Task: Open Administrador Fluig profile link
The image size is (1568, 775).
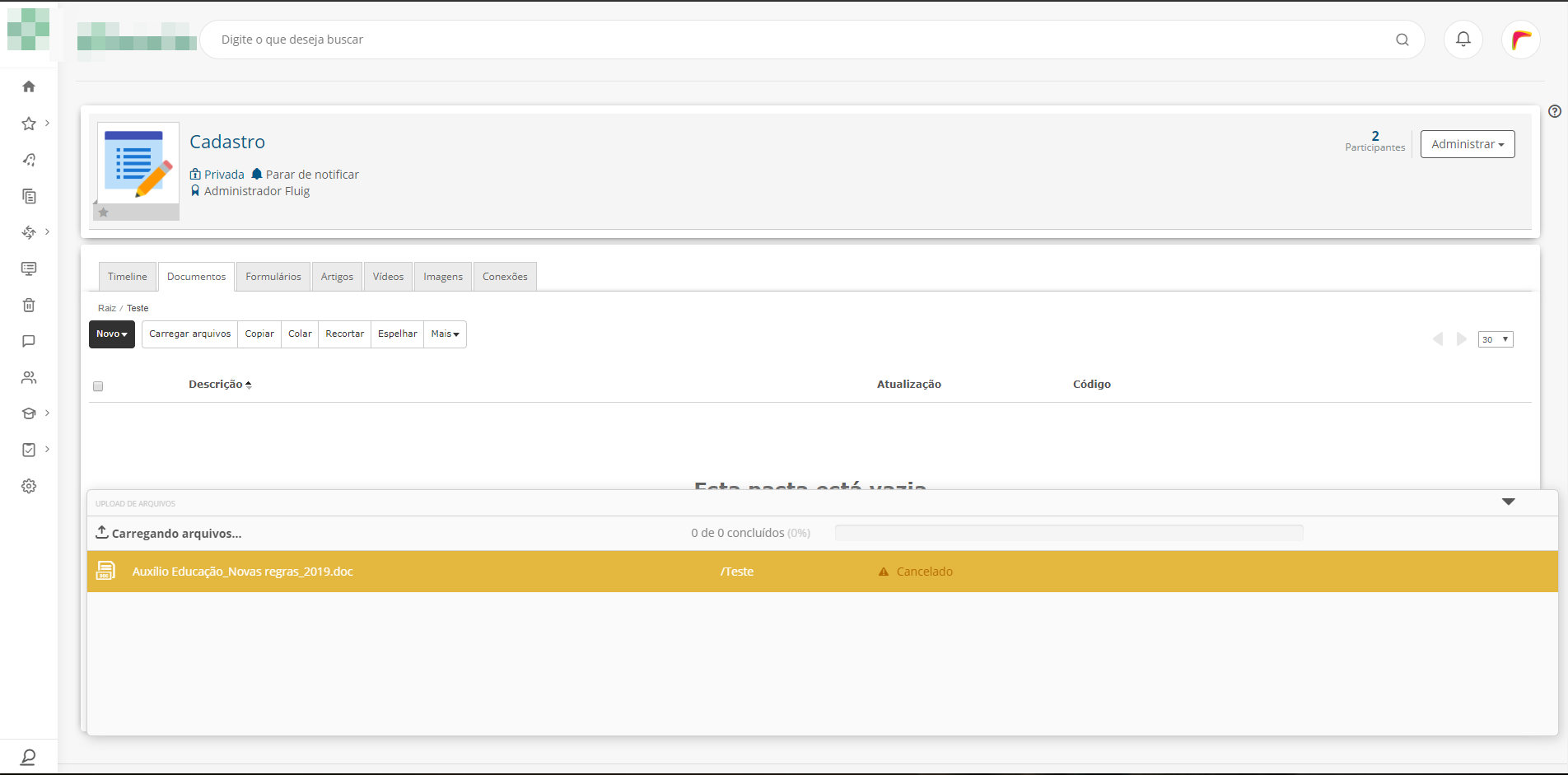Action: [257, 191]
